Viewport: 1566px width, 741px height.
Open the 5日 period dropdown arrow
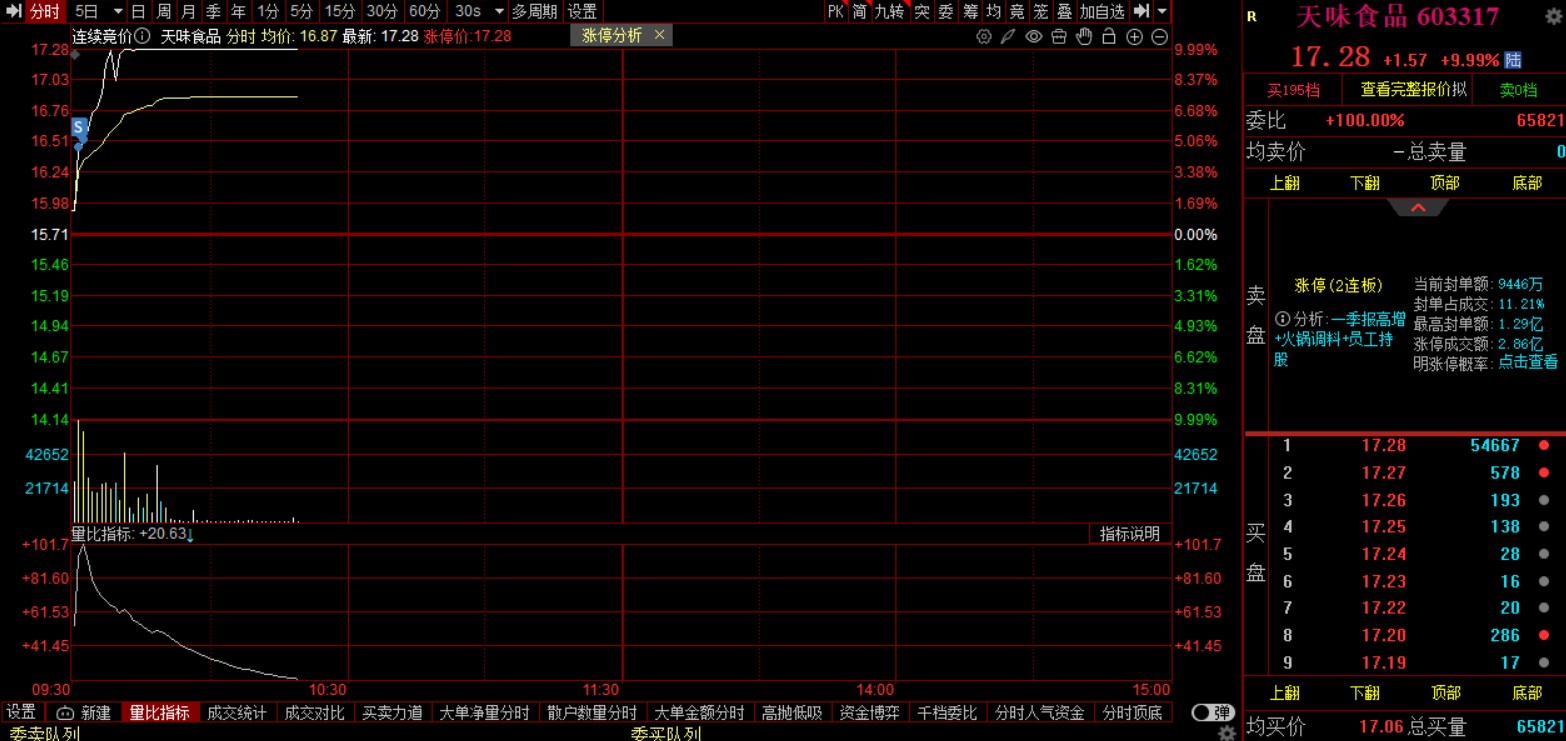click(117, 12)
